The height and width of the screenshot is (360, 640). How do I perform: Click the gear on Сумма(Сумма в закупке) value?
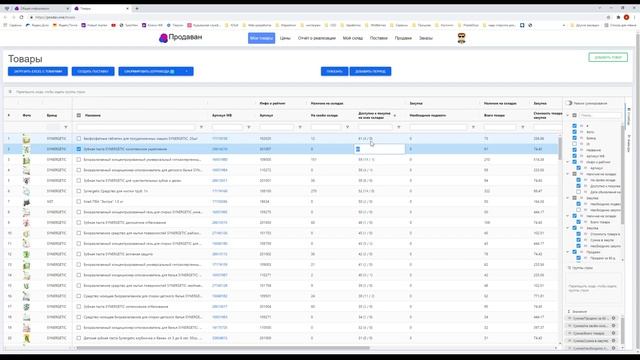point(613,340)
